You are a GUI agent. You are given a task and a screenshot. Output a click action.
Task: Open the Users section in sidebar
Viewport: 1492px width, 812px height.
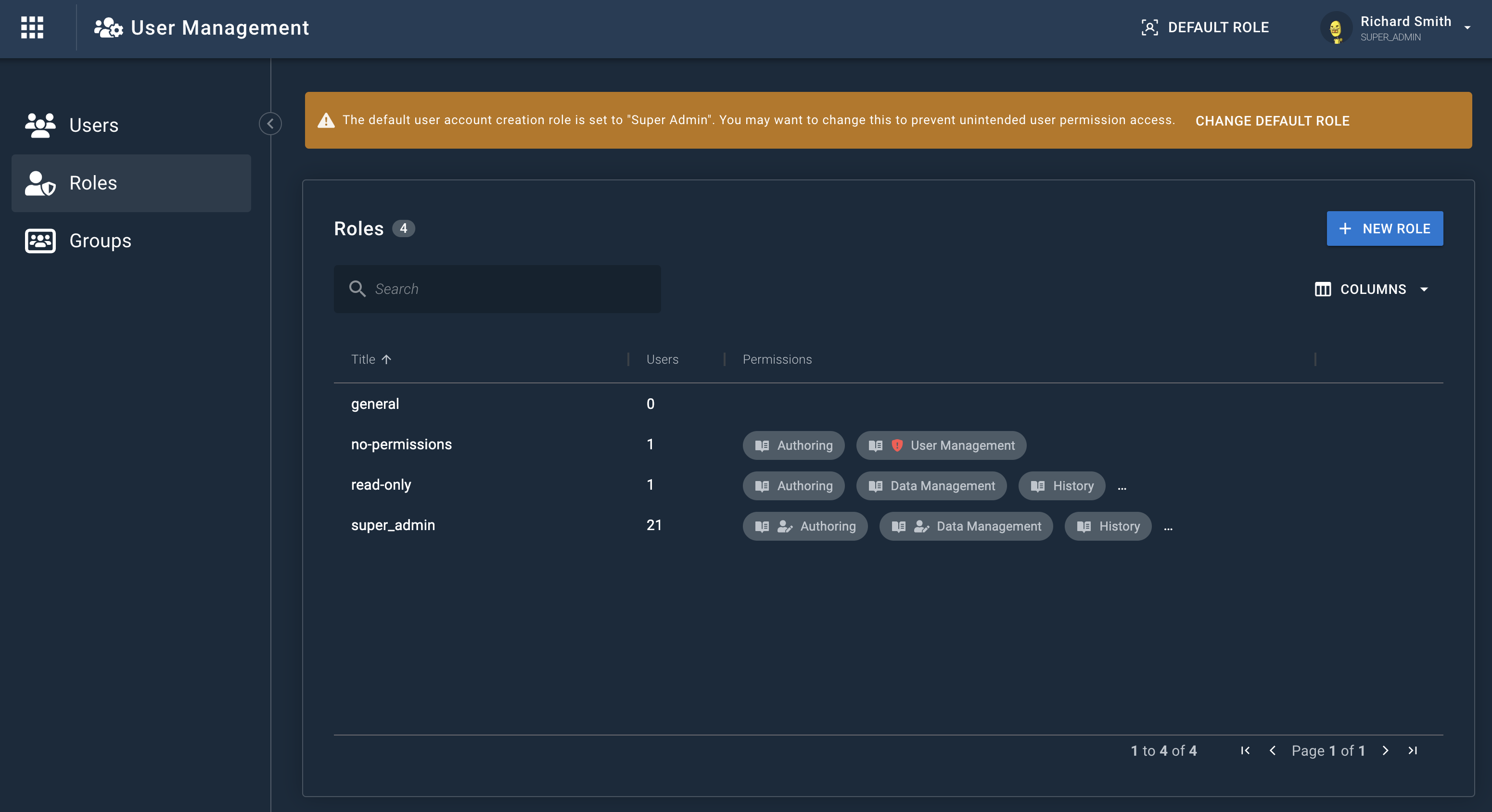[93, 125]
